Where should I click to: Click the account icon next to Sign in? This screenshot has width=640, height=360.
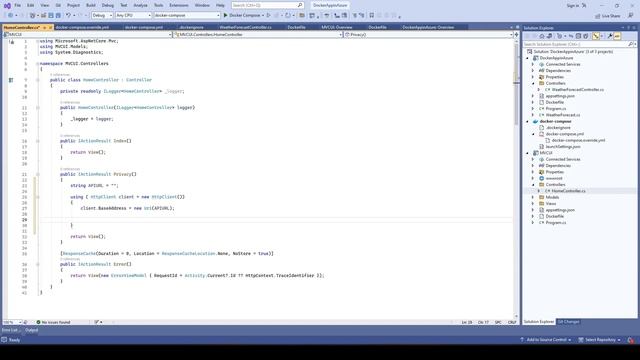[584, 5]
